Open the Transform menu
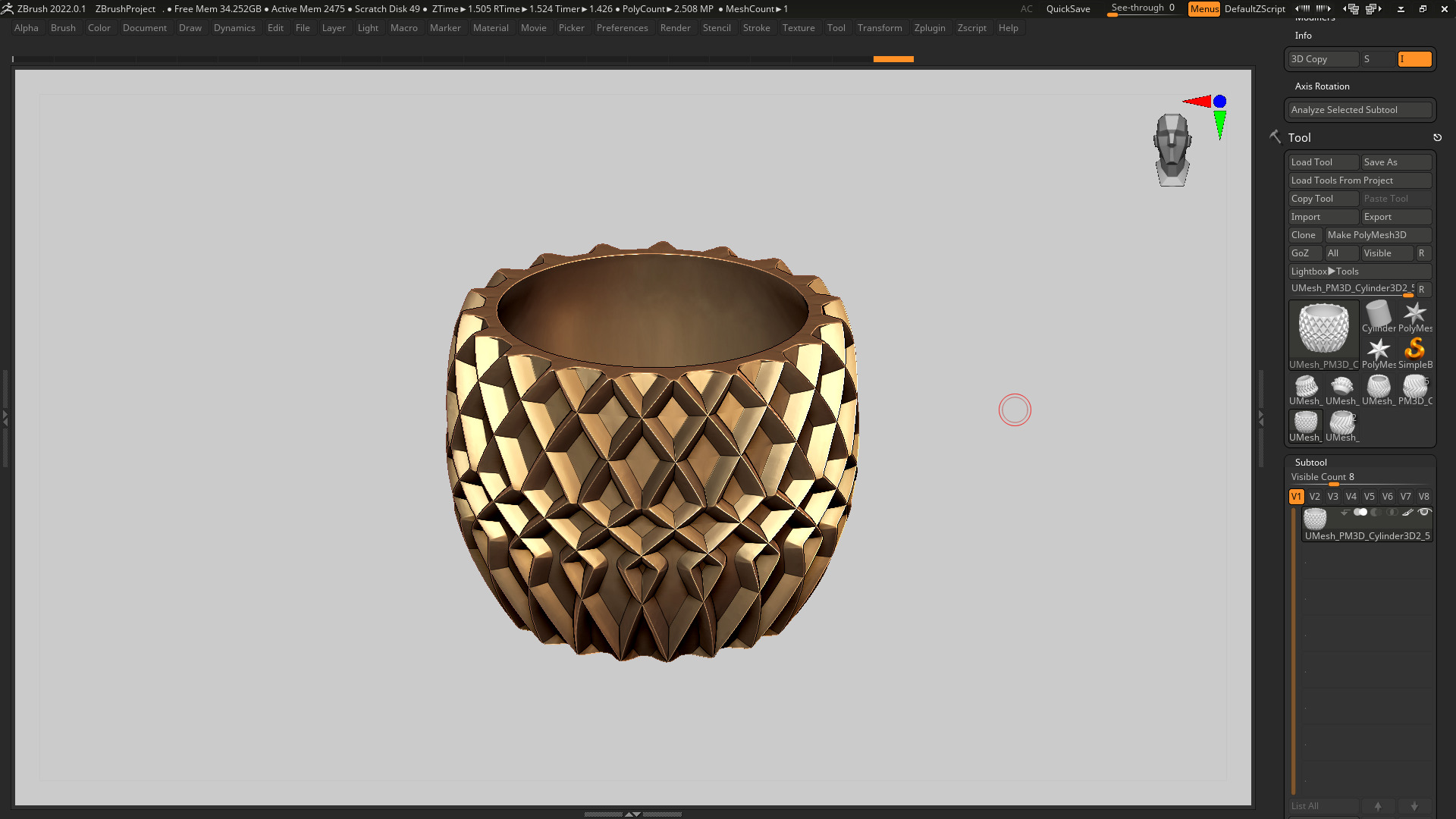 pyautogui.click(x=880, y=28)
